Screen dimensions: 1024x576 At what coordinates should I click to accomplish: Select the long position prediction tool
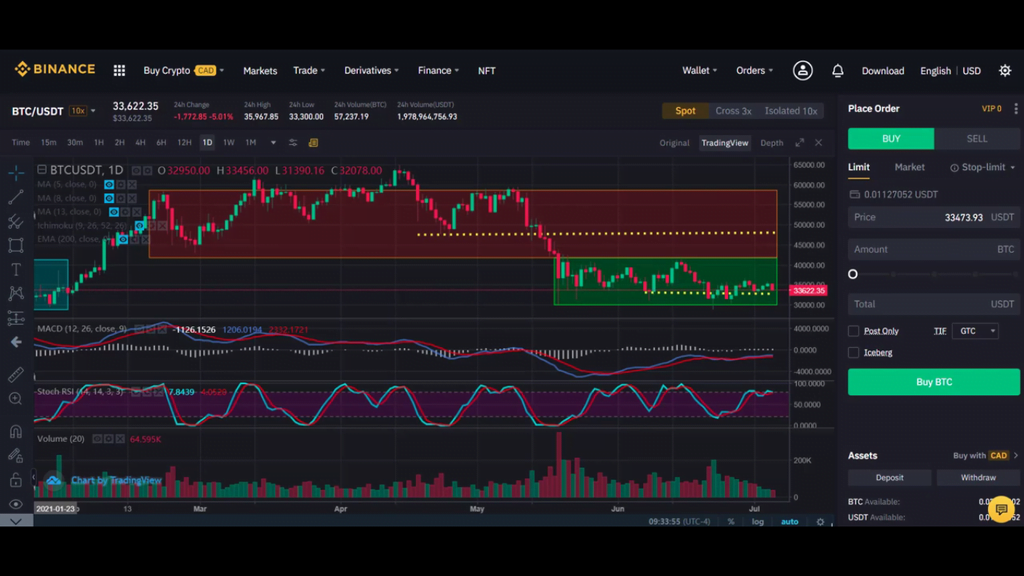coord(16,317)
